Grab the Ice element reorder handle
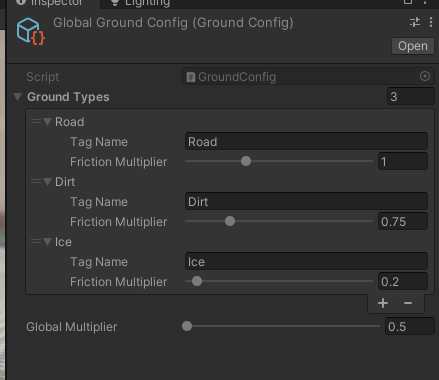 36,241
